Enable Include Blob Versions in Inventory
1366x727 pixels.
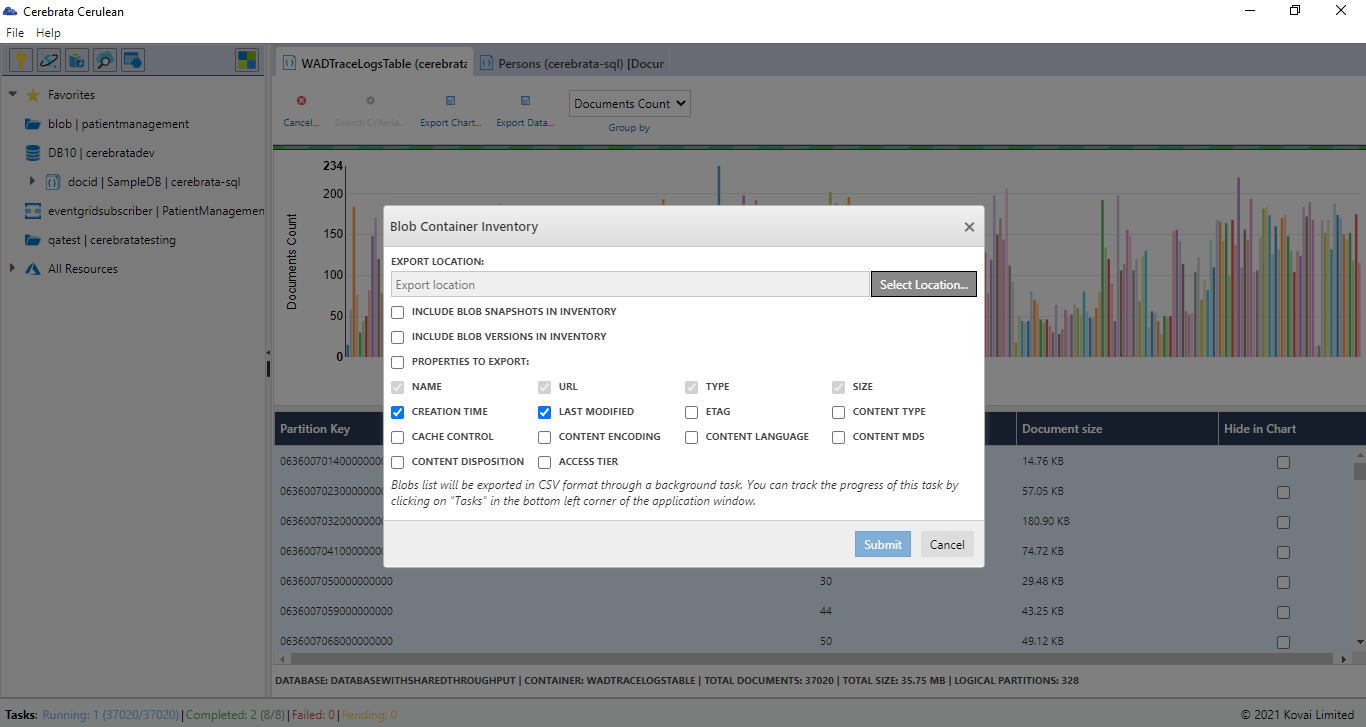(x=398, y=337)
